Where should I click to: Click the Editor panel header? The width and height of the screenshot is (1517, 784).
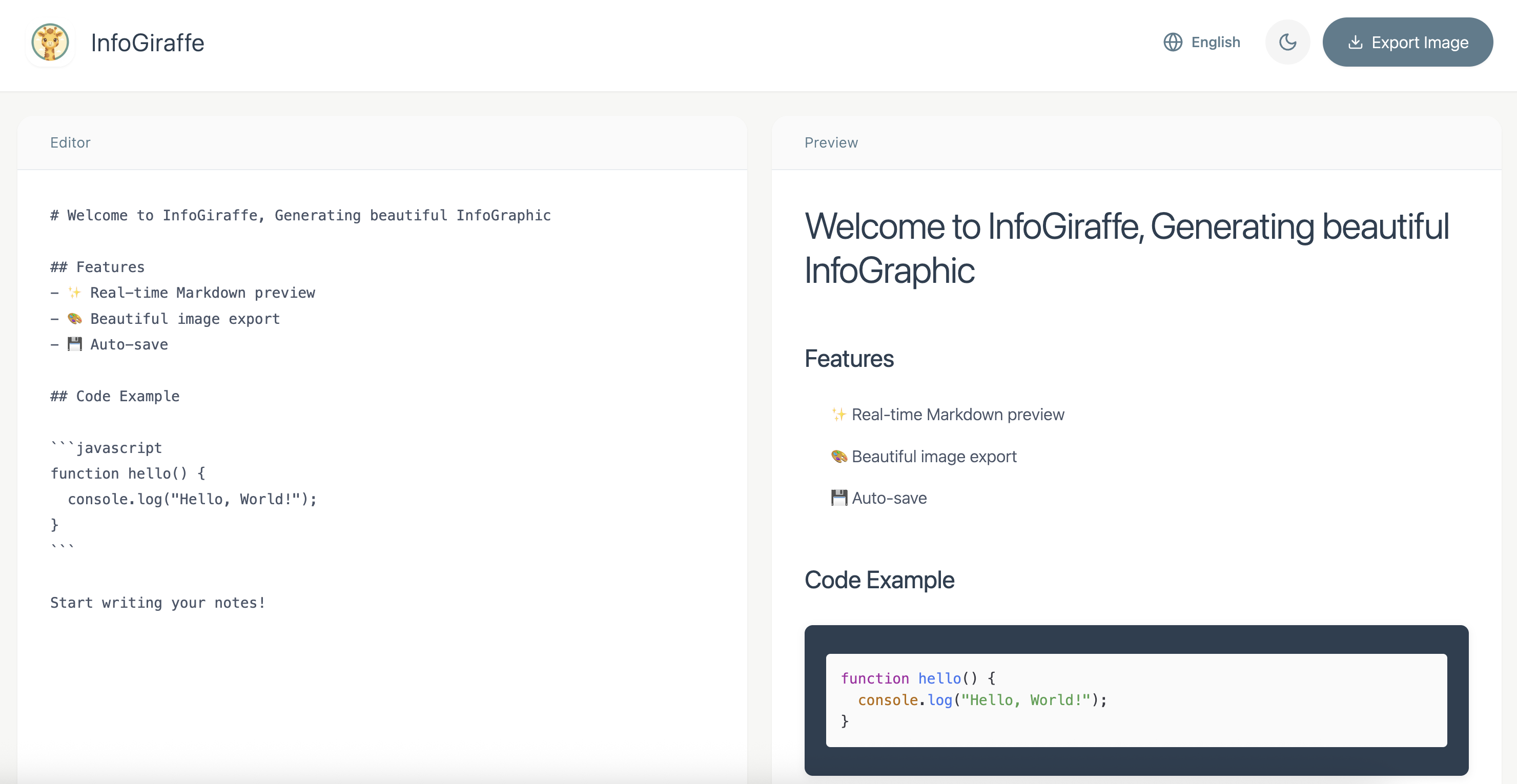tap(70, 142)
